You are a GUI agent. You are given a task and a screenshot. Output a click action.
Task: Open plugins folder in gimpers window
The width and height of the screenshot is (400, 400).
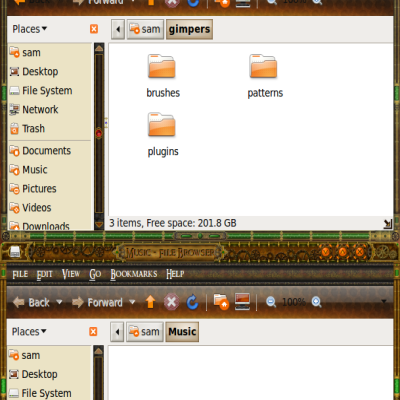click(x=162, y=135)
